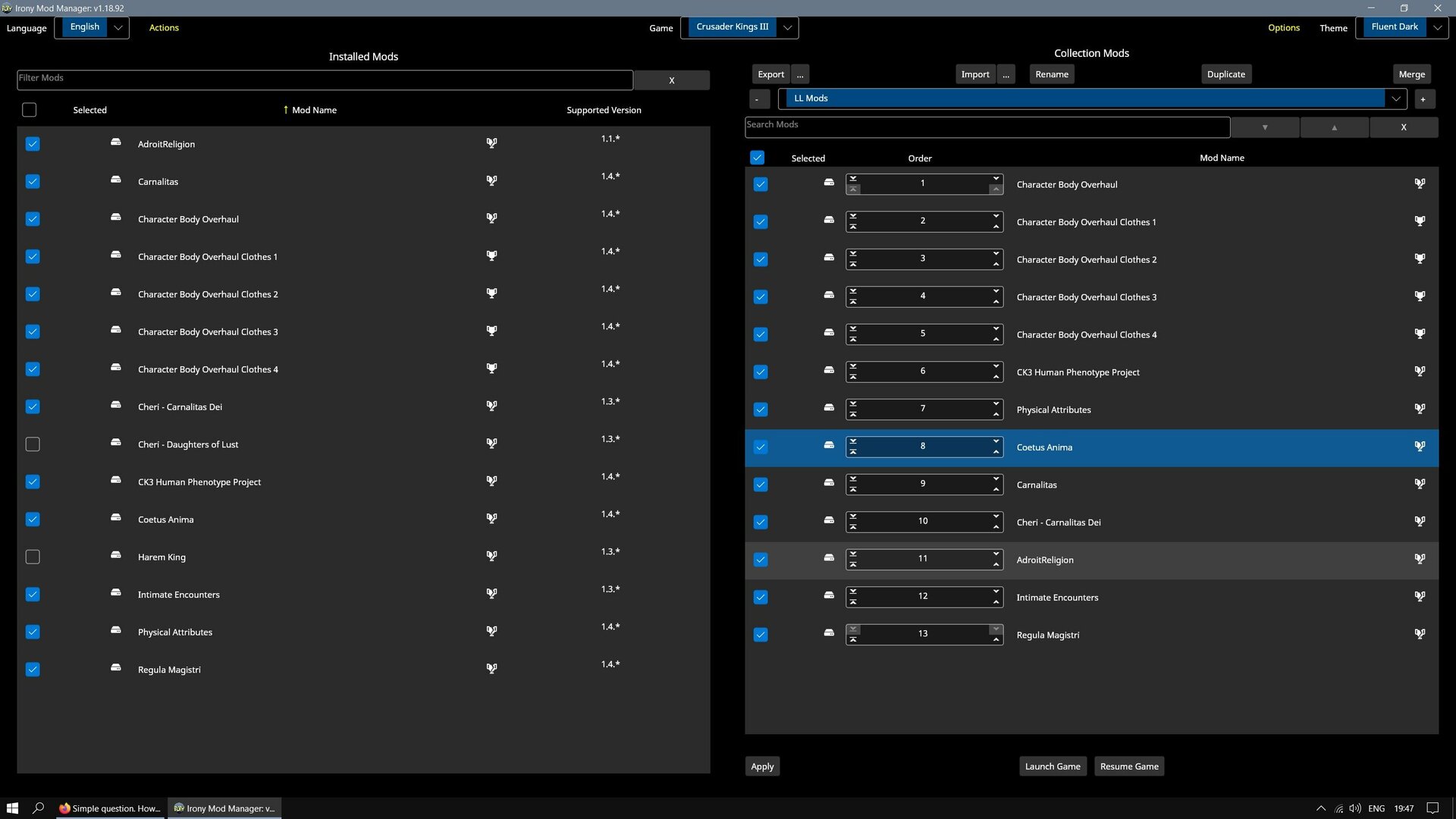Uncheck Regula Magistri in the collection list

[761, 635]
